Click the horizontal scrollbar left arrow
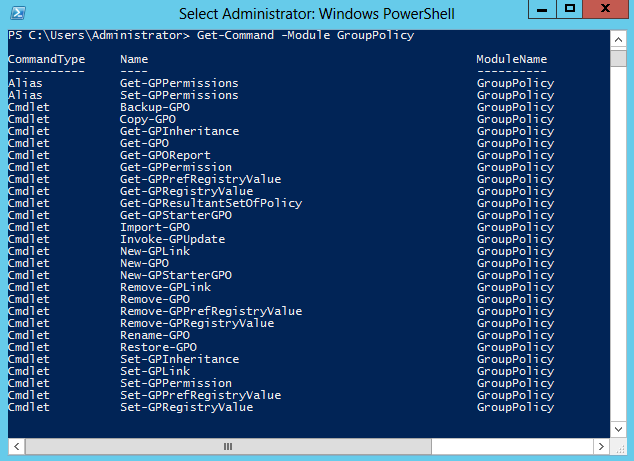Image resolution: width=634 pixels, height=461 pixels. pyautogui.click(x=16, y=446)
